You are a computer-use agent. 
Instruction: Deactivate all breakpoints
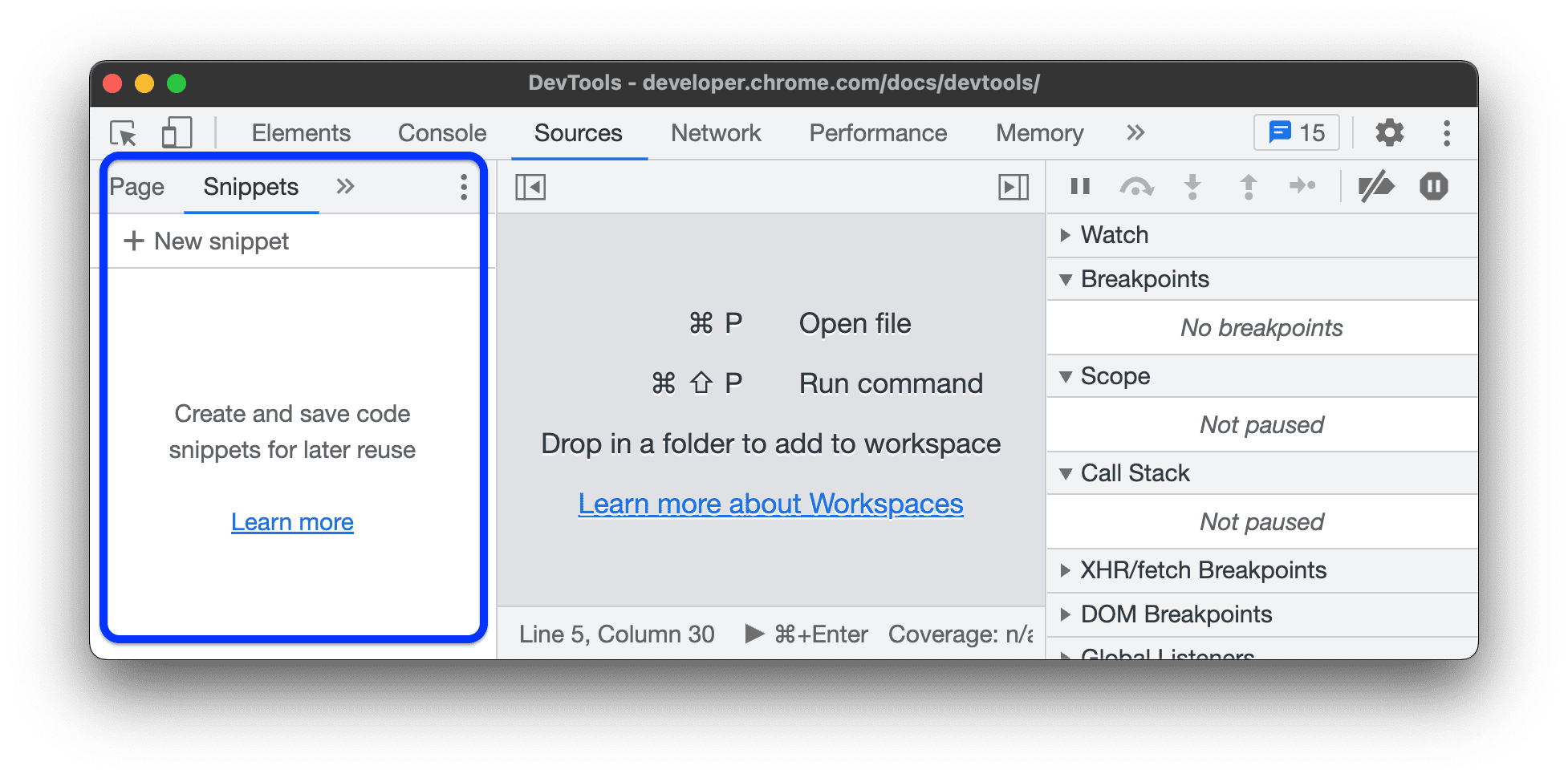(x=1377, y=186)
